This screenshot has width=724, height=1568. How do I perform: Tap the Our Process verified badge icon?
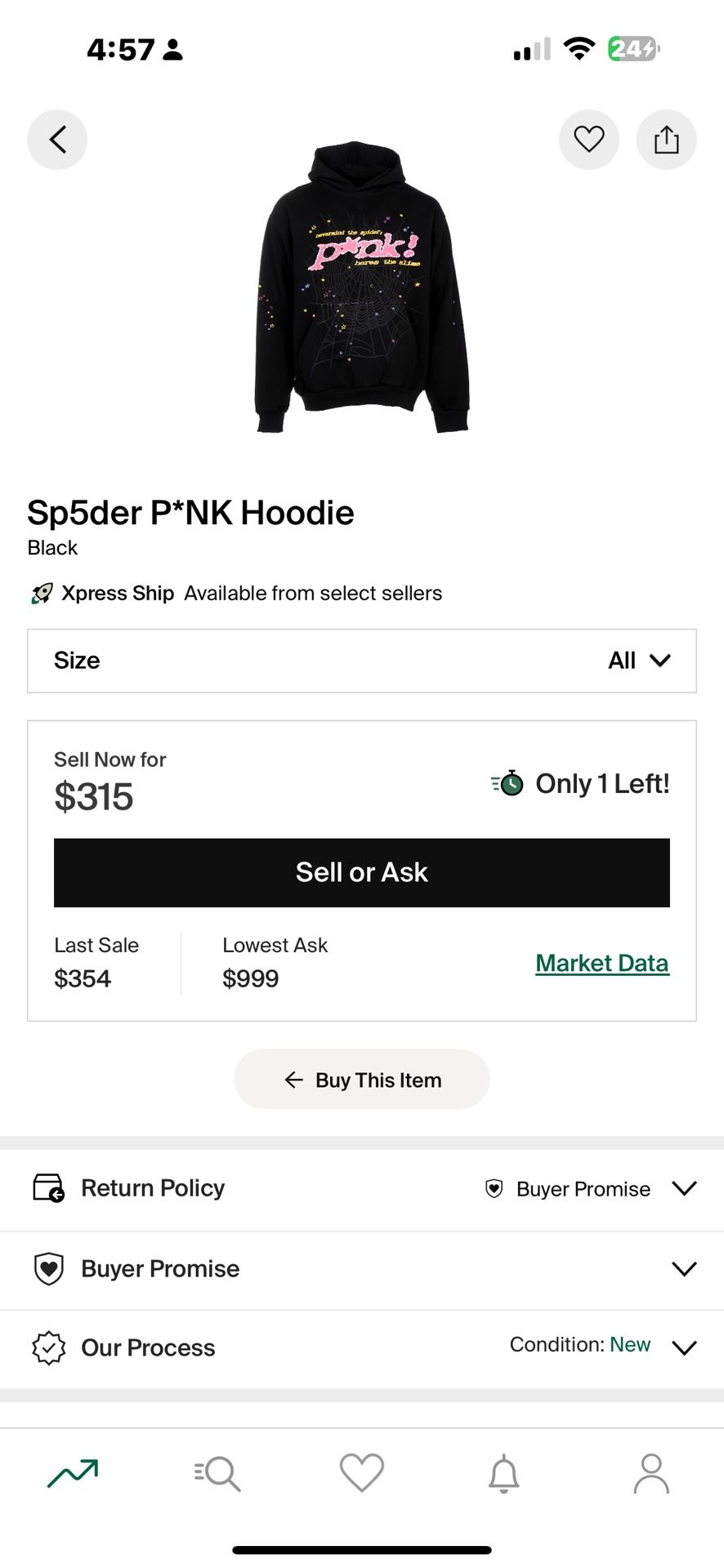point(48,1347)
